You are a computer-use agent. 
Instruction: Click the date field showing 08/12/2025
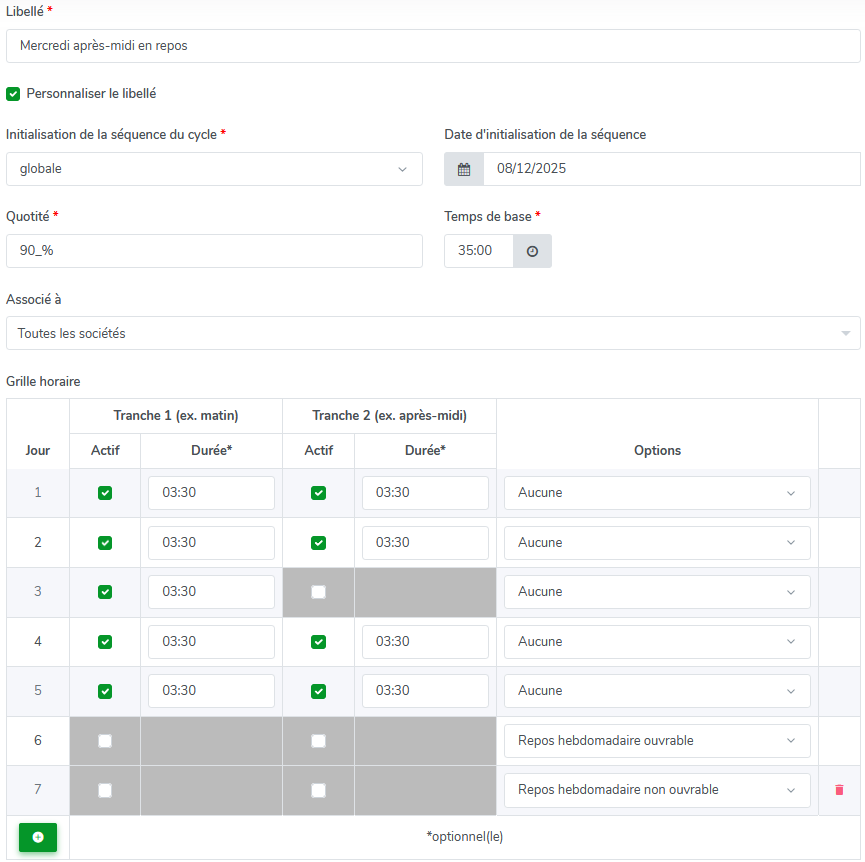coord(672,169)
